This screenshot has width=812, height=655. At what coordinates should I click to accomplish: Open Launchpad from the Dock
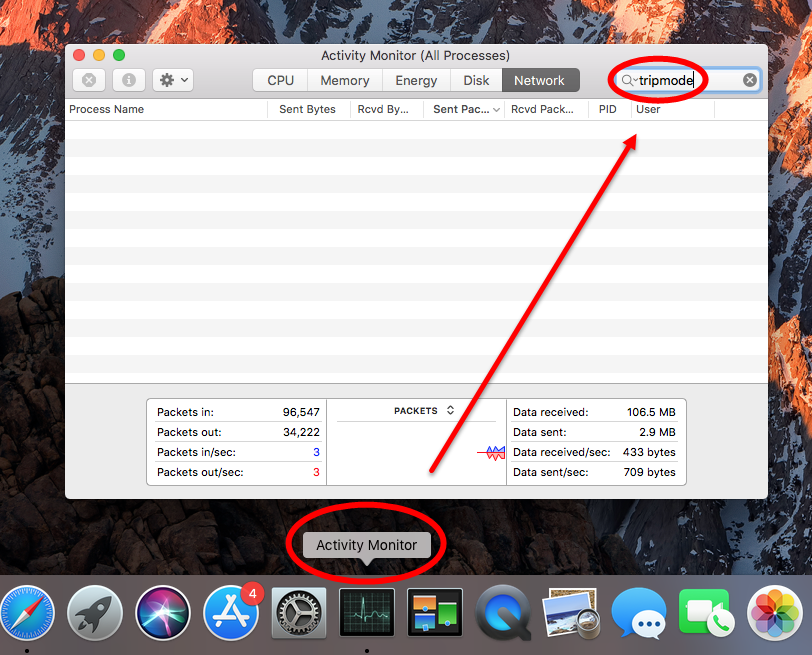point(94,611)
